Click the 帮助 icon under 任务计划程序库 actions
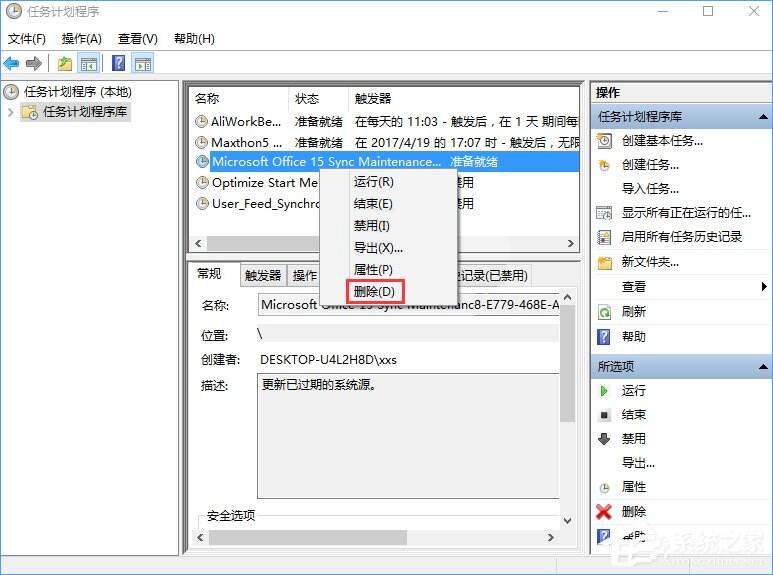Viewport: 773px width, 575px height. point(604,337)
